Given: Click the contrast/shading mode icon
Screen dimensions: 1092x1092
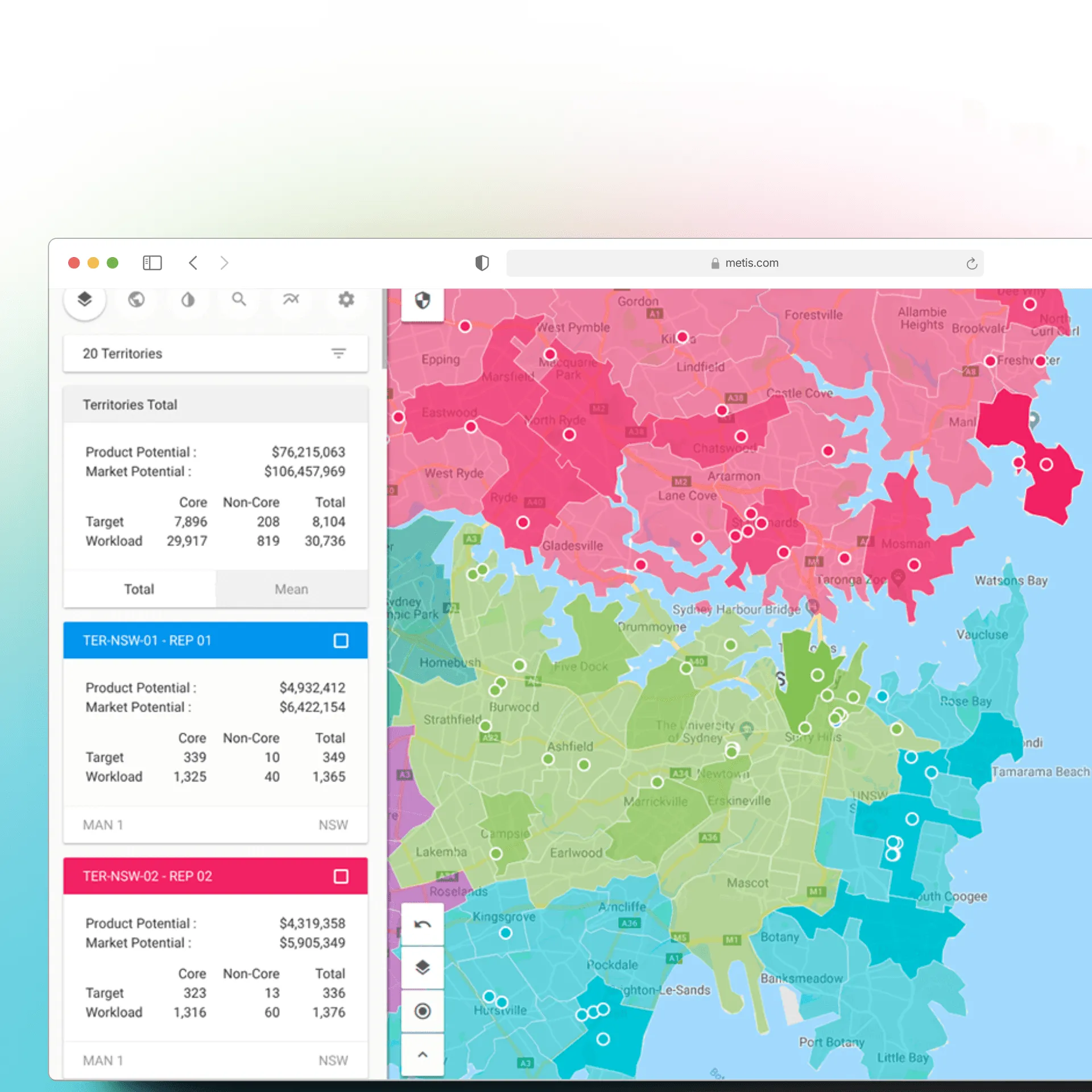Looking at the screenshot, I should [x=188, y=300].
